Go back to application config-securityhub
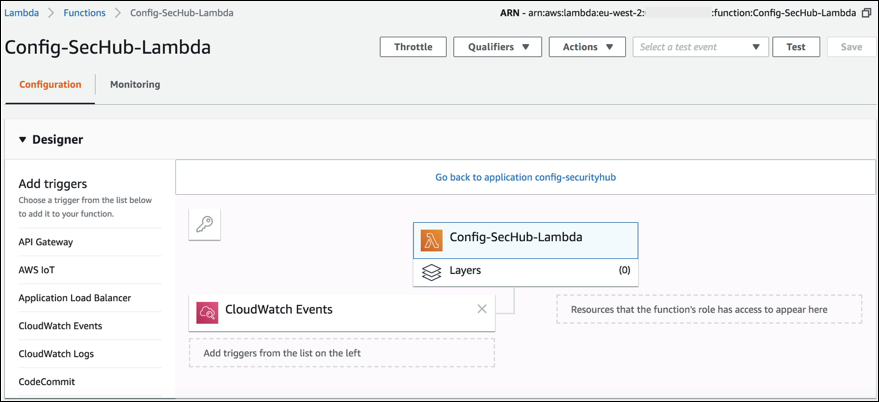This screenshot has width=879, height=402. [526, 177]
